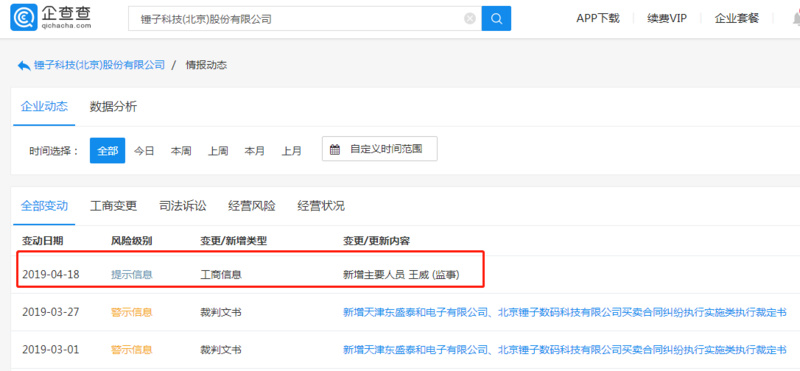The image size is (800, 371).
Task: Click the 情报动态 breadcrumb text
Action: coord(206,65)
